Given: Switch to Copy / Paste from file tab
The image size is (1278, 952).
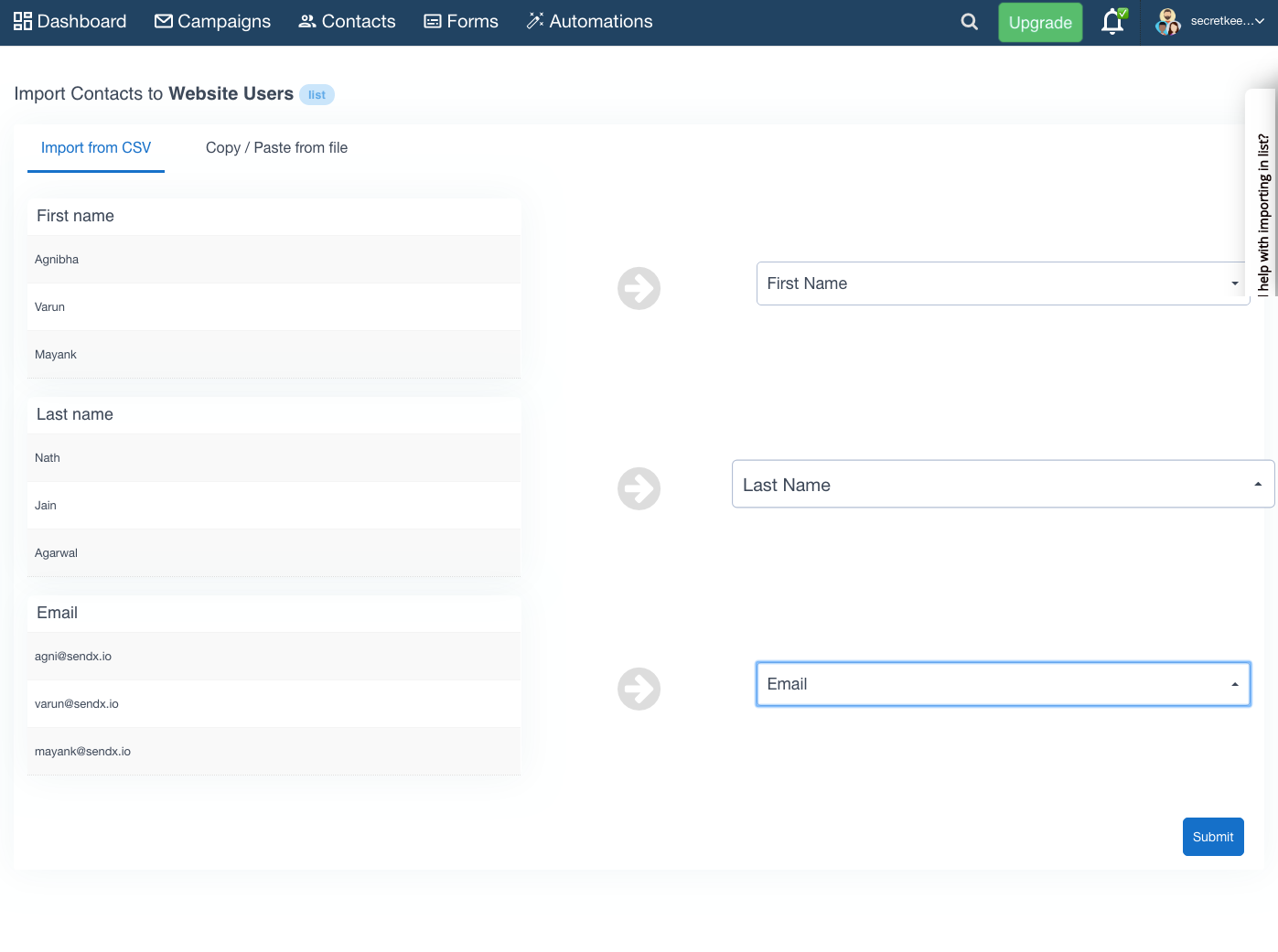Looking at the screenshot, I should (x=276, y=148).
